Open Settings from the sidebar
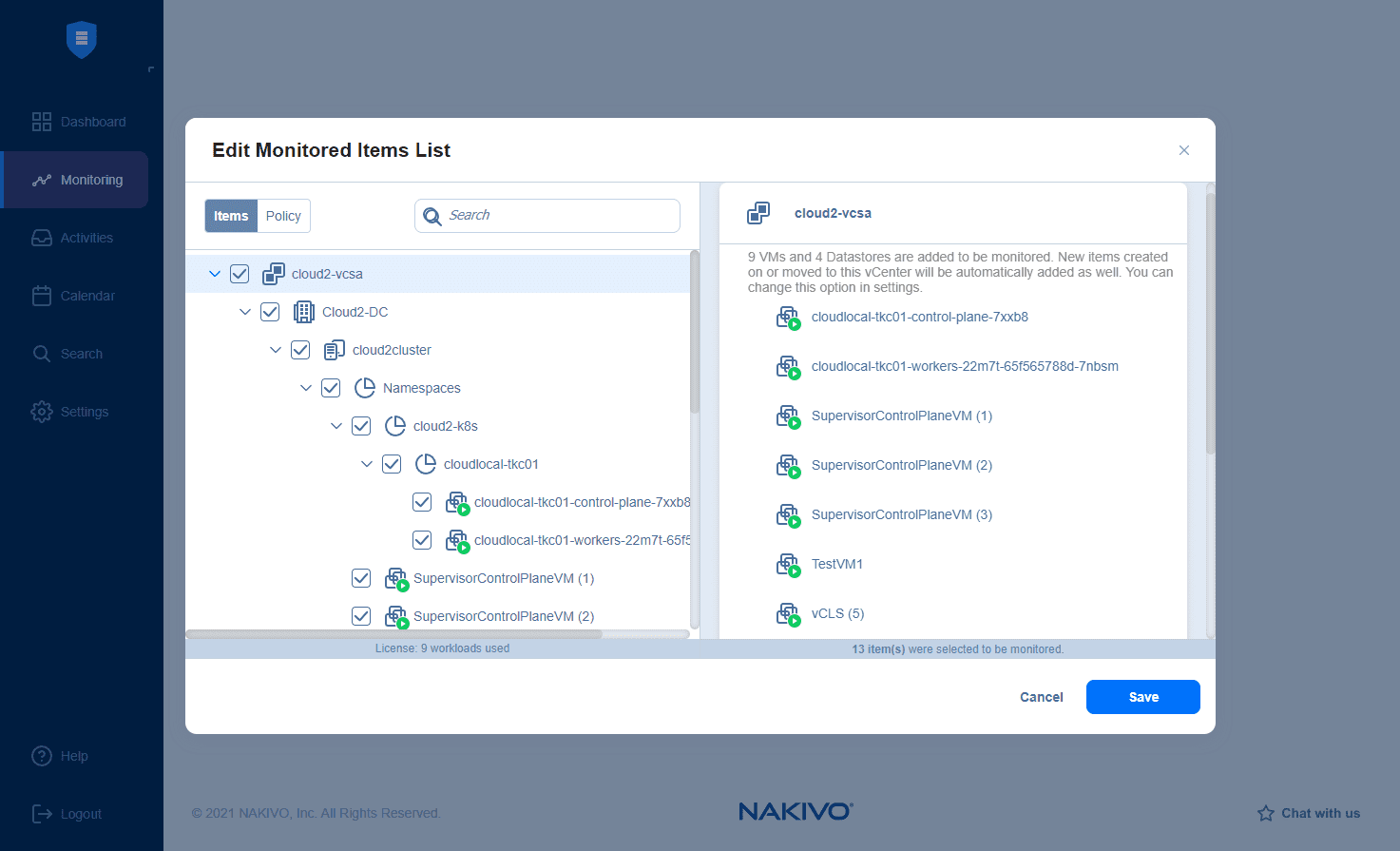This screenshot has height=851, width=1400. click(85, 412)
